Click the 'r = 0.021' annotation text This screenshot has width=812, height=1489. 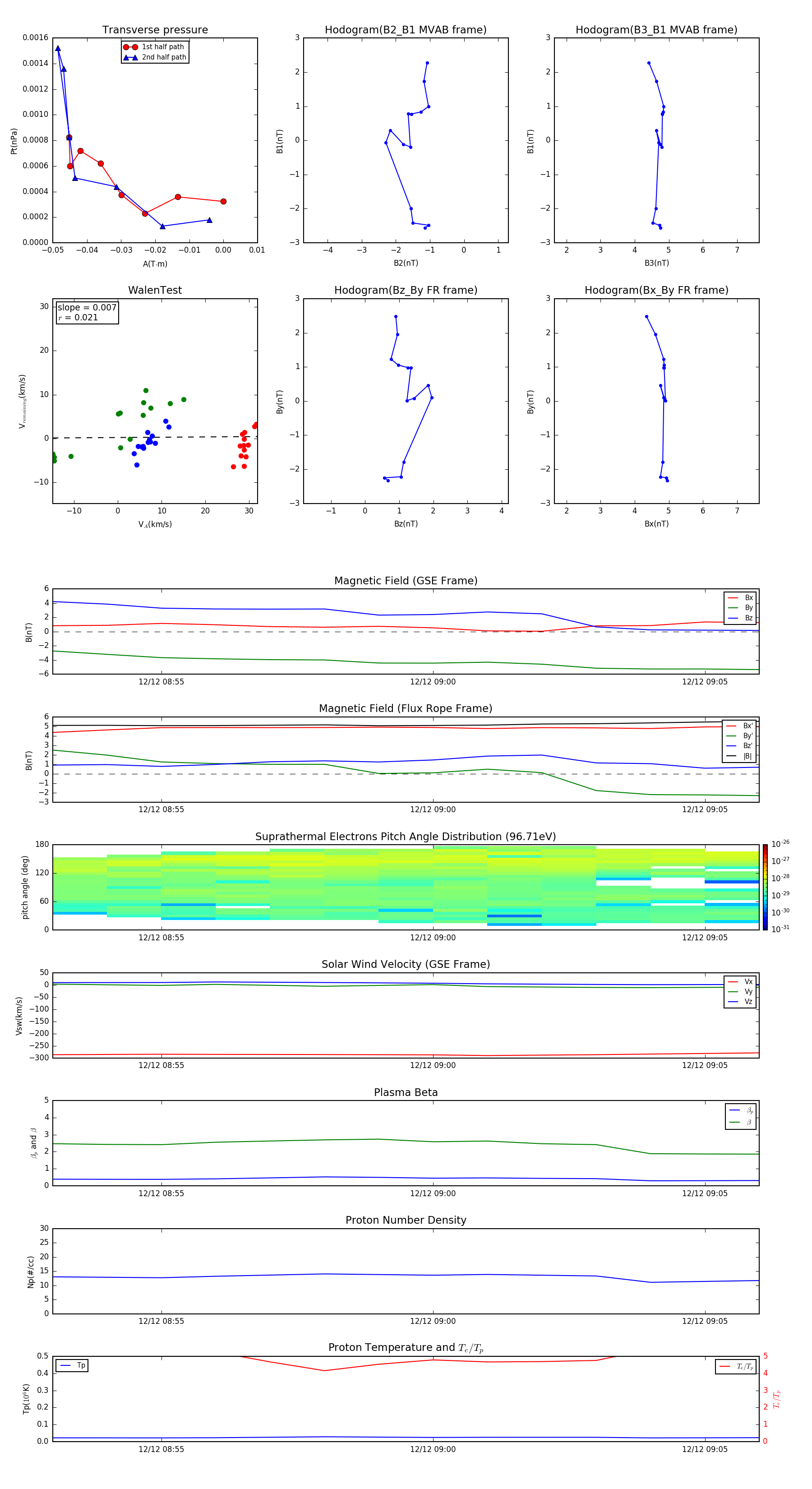[x=78, y=317]
